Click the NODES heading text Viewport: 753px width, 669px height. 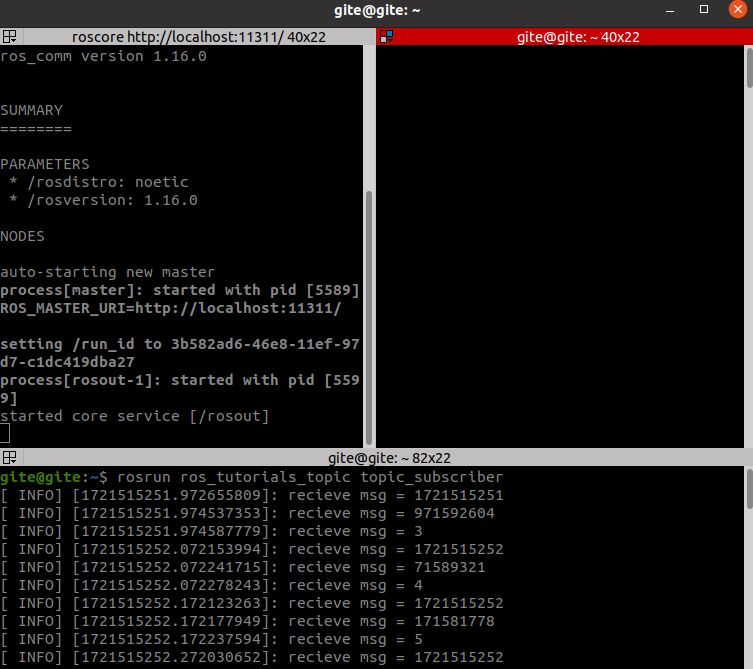pyautogui.click(x=22, y=236)
